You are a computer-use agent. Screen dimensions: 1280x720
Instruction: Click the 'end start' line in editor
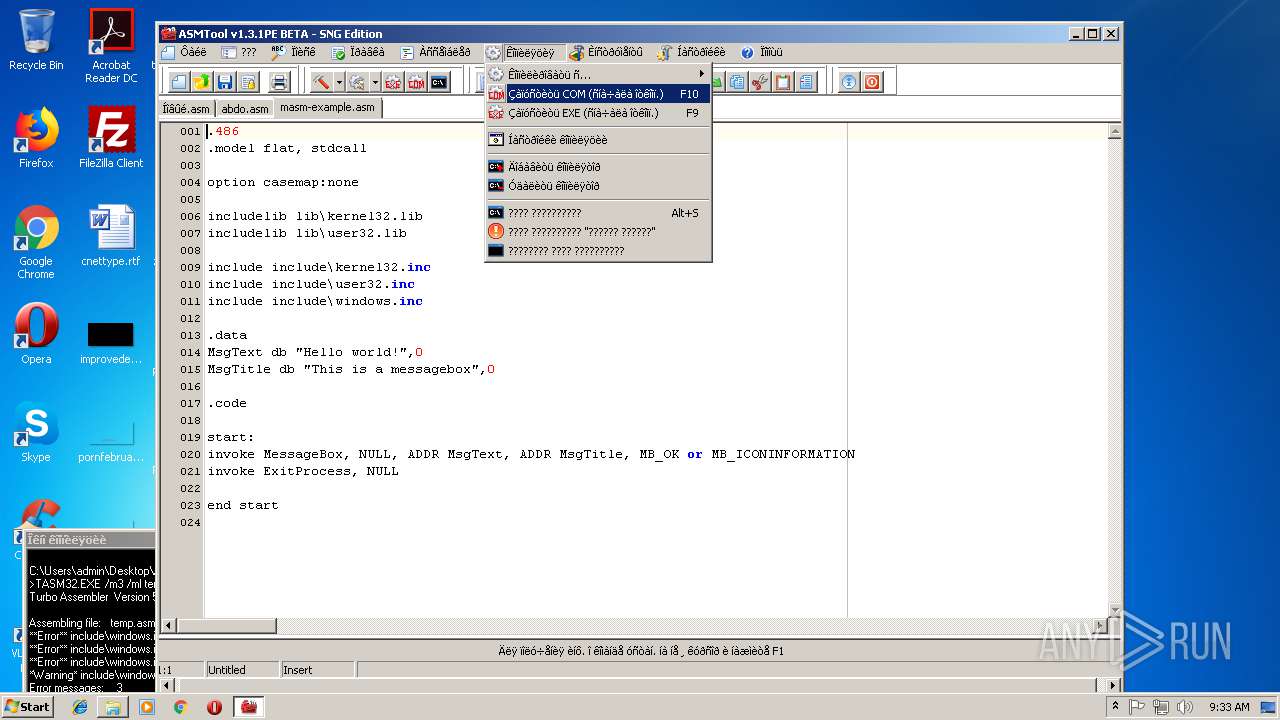coord(243,505)
